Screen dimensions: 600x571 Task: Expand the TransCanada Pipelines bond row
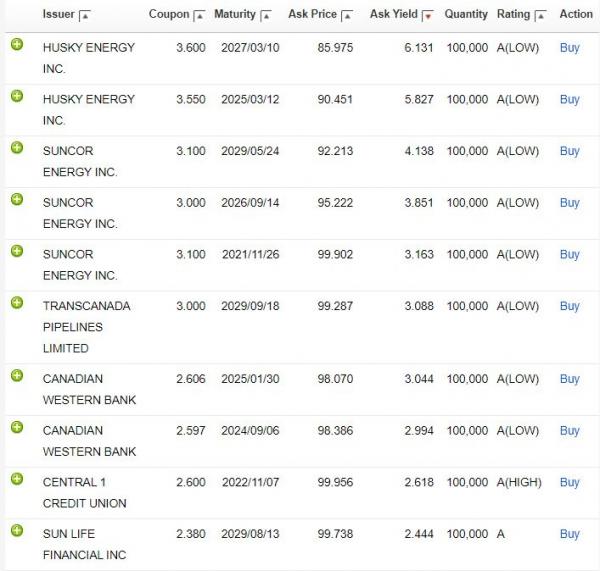[x=17, y=303]
